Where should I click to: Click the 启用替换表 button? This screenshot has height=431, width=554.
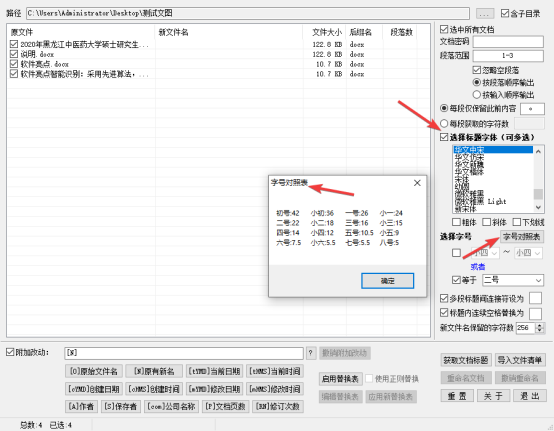pyautogui.click(x=340, y=379)
